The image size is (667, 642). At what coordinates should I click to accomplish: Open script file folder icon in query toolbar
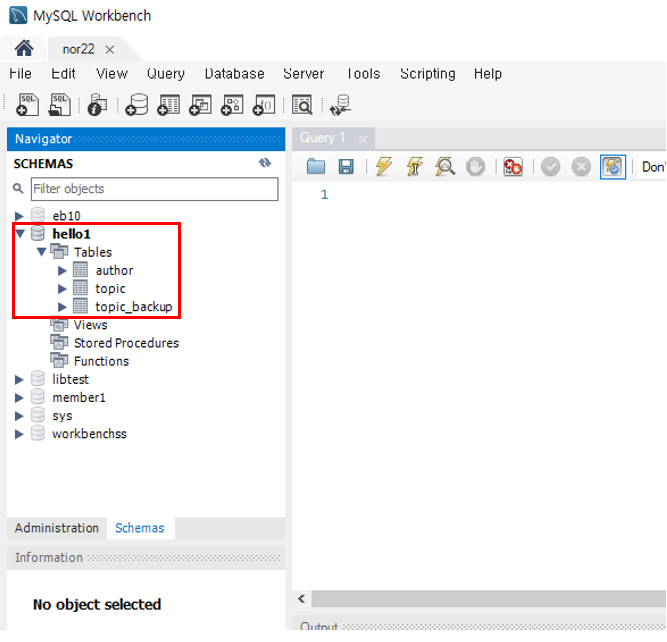click(x=316, y=166)
